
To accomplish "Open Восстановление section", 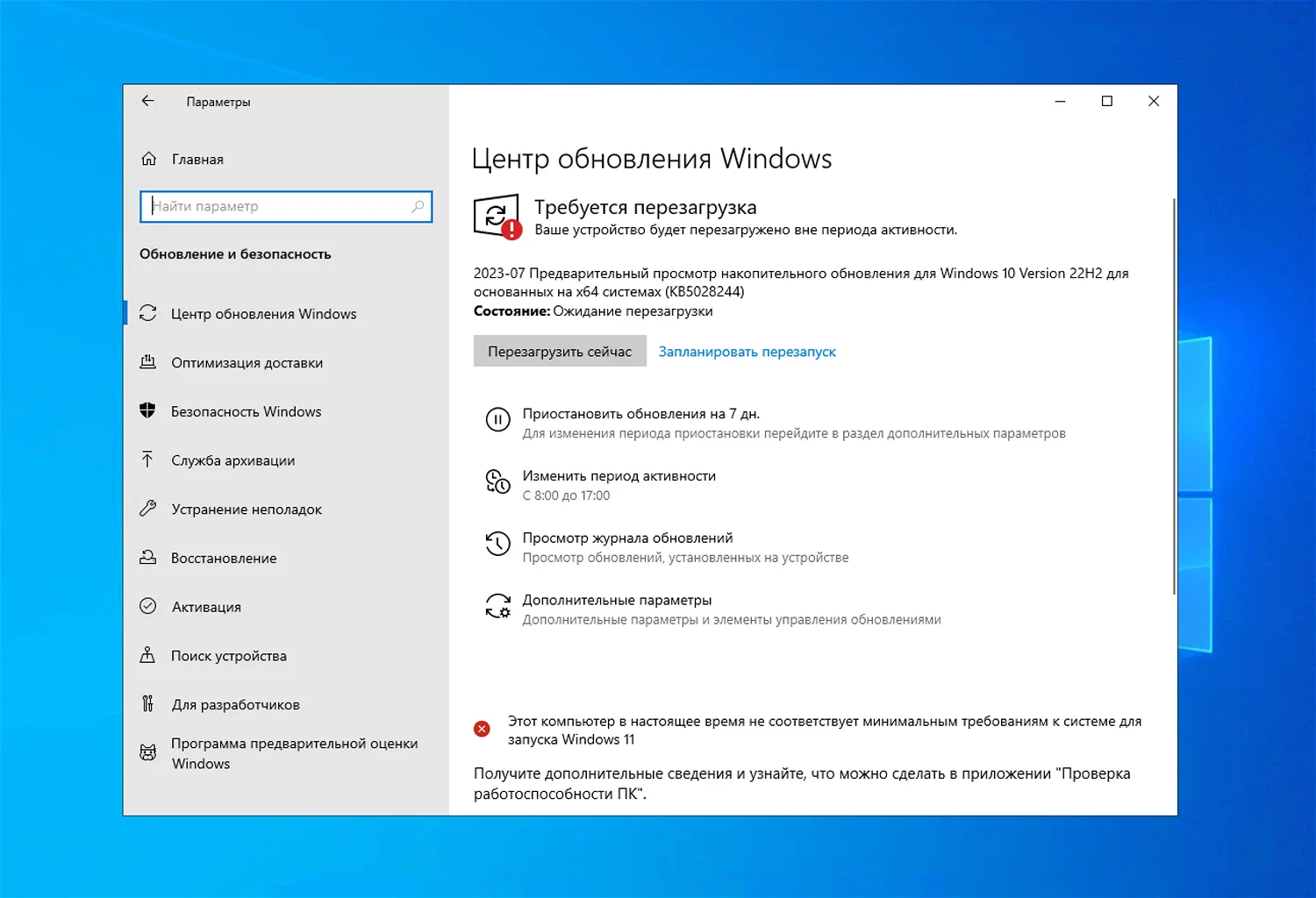I will click(286, 558).
